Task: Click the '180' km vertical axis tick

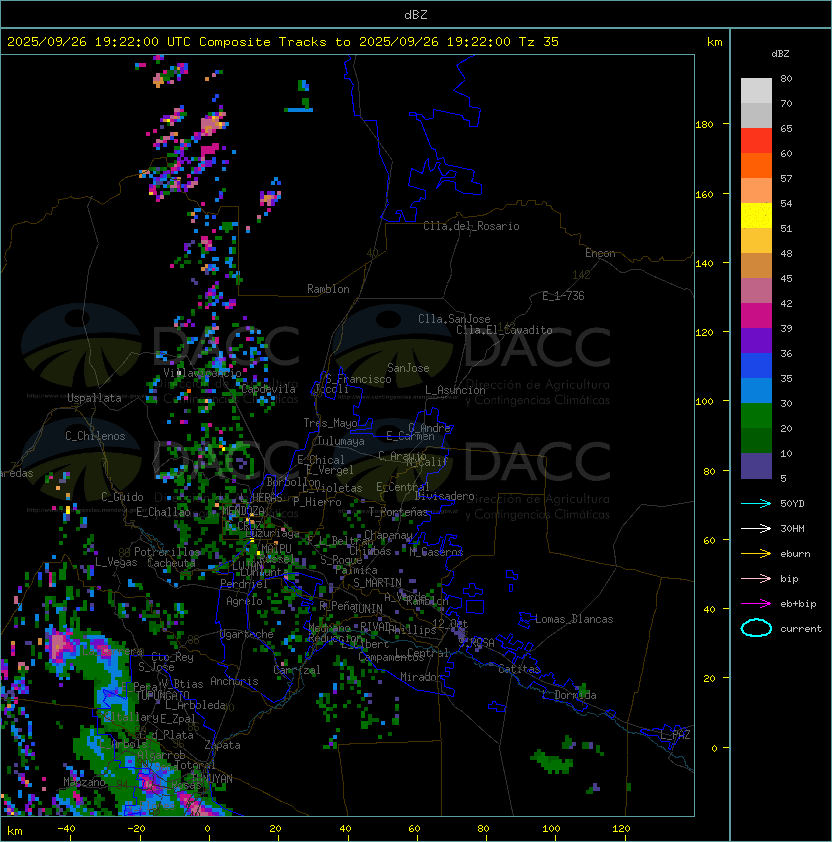Action: pyautogui.click(x=704, y=125)
